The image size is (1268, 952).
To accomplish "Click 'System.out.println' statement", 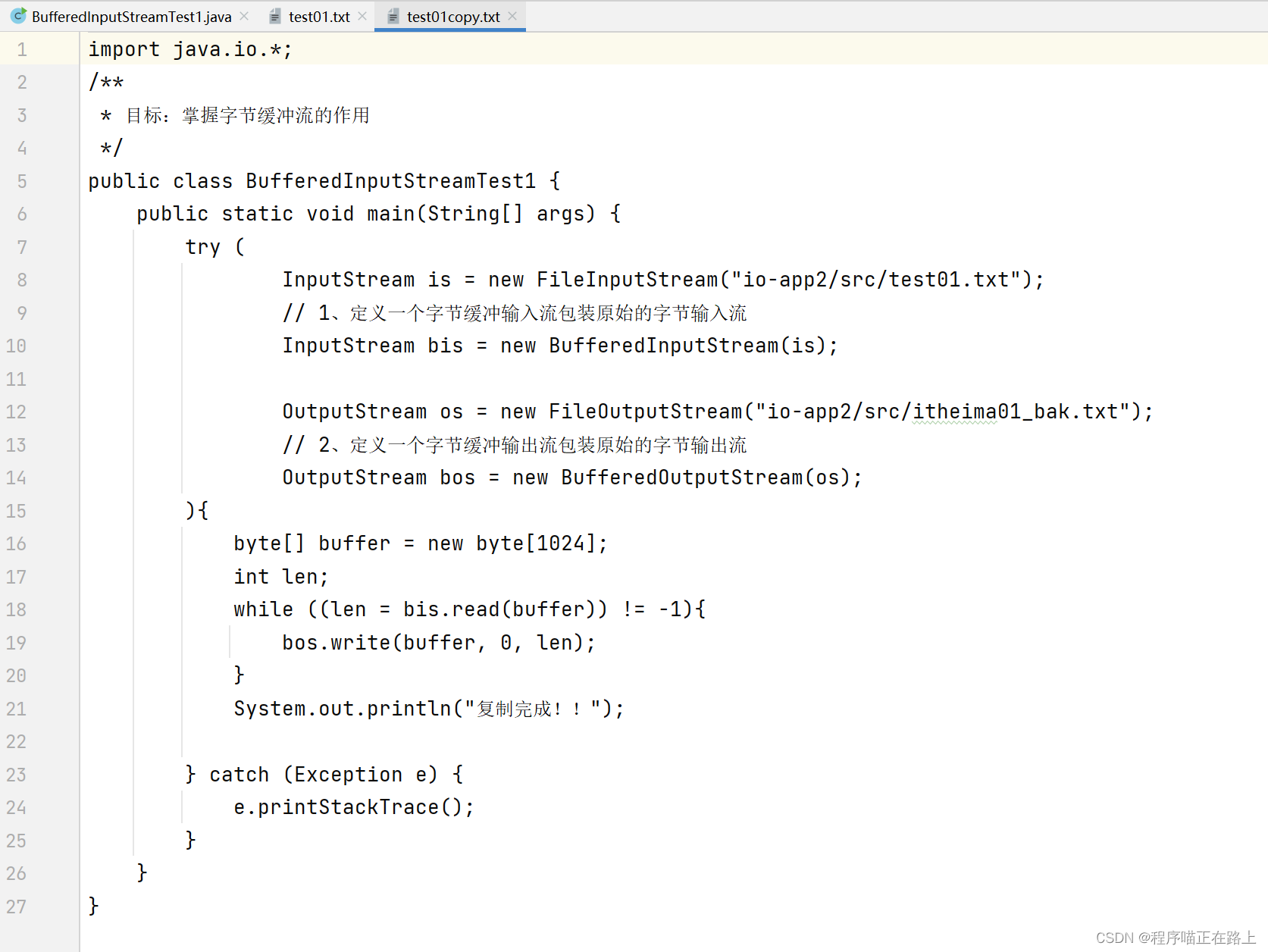I will 429,709.
